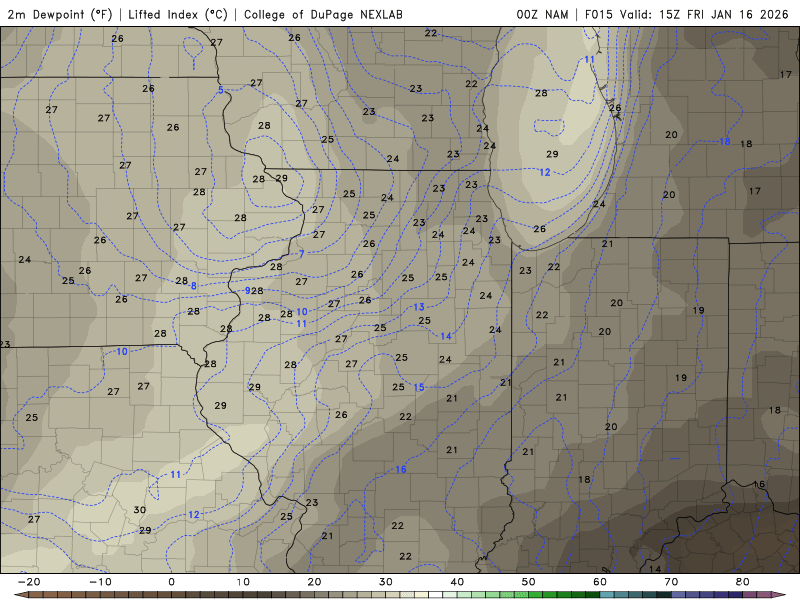Click the 60 label on the color scale
This screenshot has height=600, width=800.
(x=600, y=582)
